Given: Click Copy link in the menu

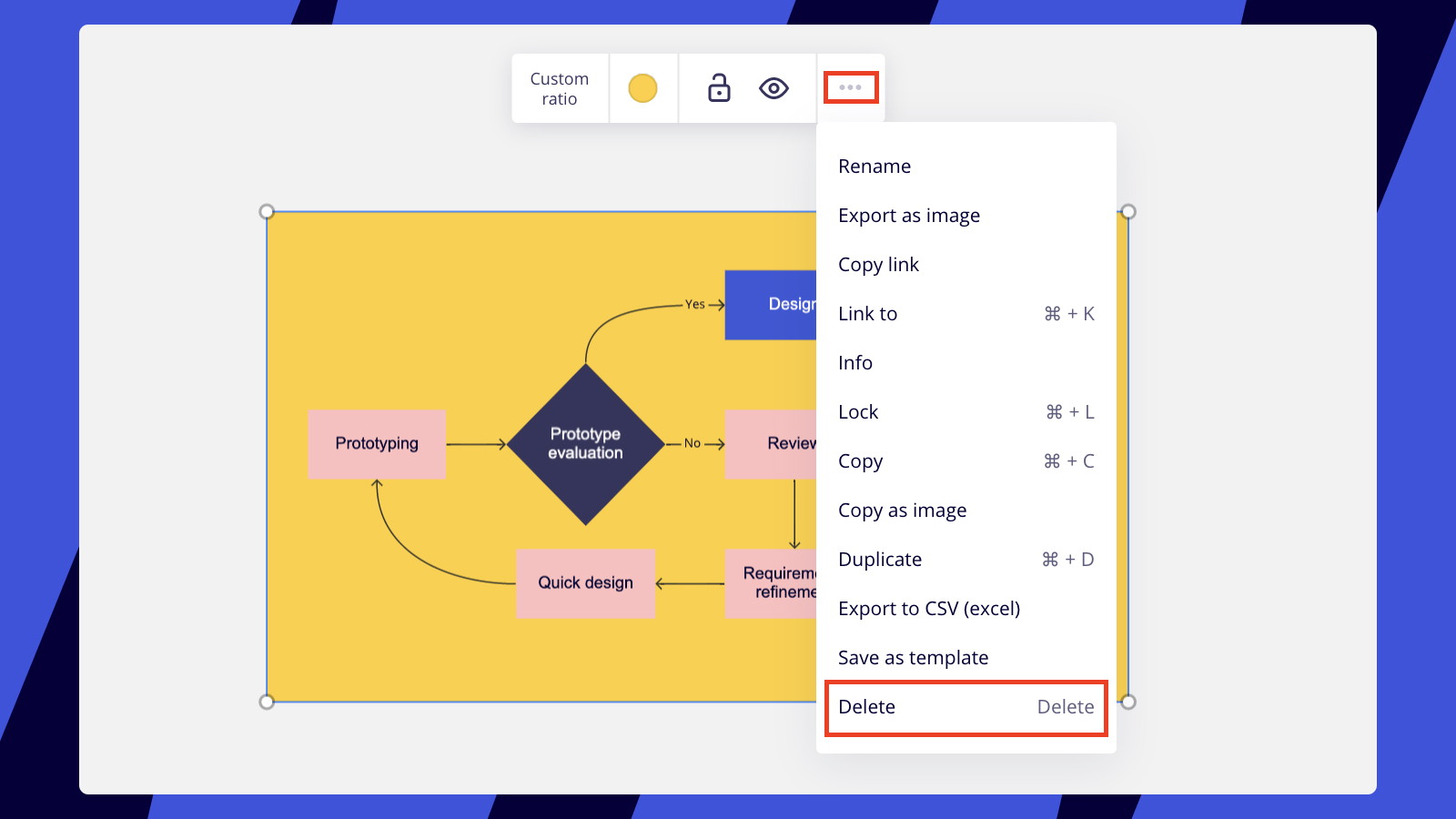Looking at the screenshot, I should (878, 265).
